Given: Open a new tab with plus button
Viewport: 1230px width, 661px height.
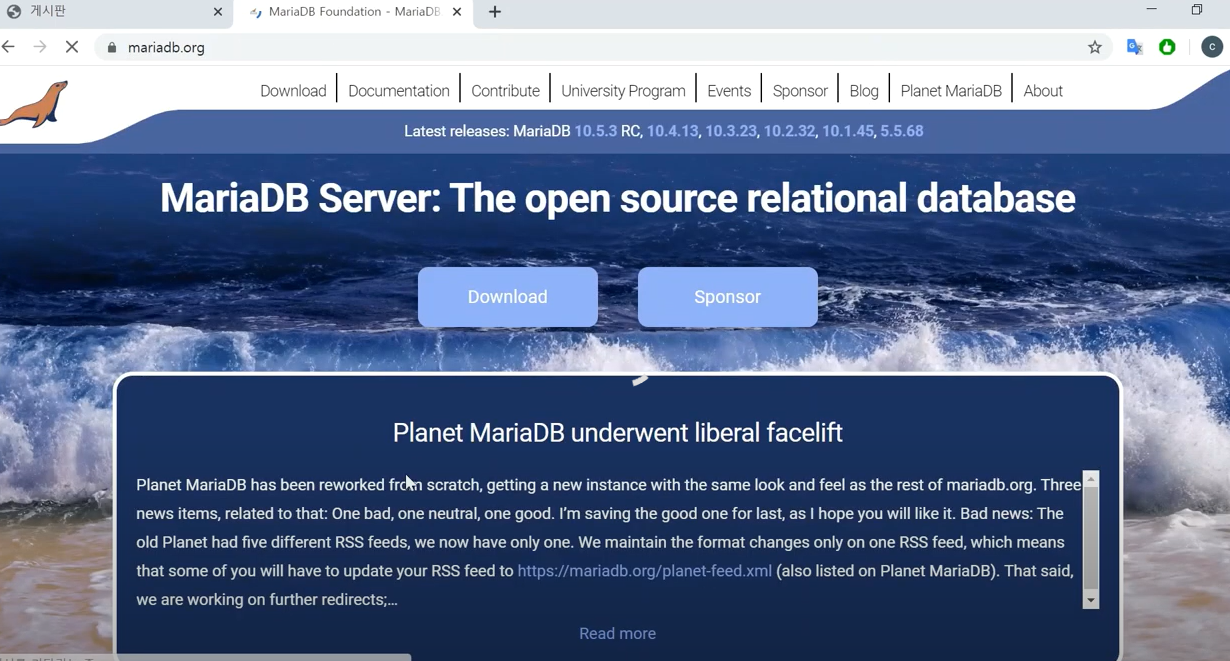Looking at the screenshot, I should tap(495, 12).
